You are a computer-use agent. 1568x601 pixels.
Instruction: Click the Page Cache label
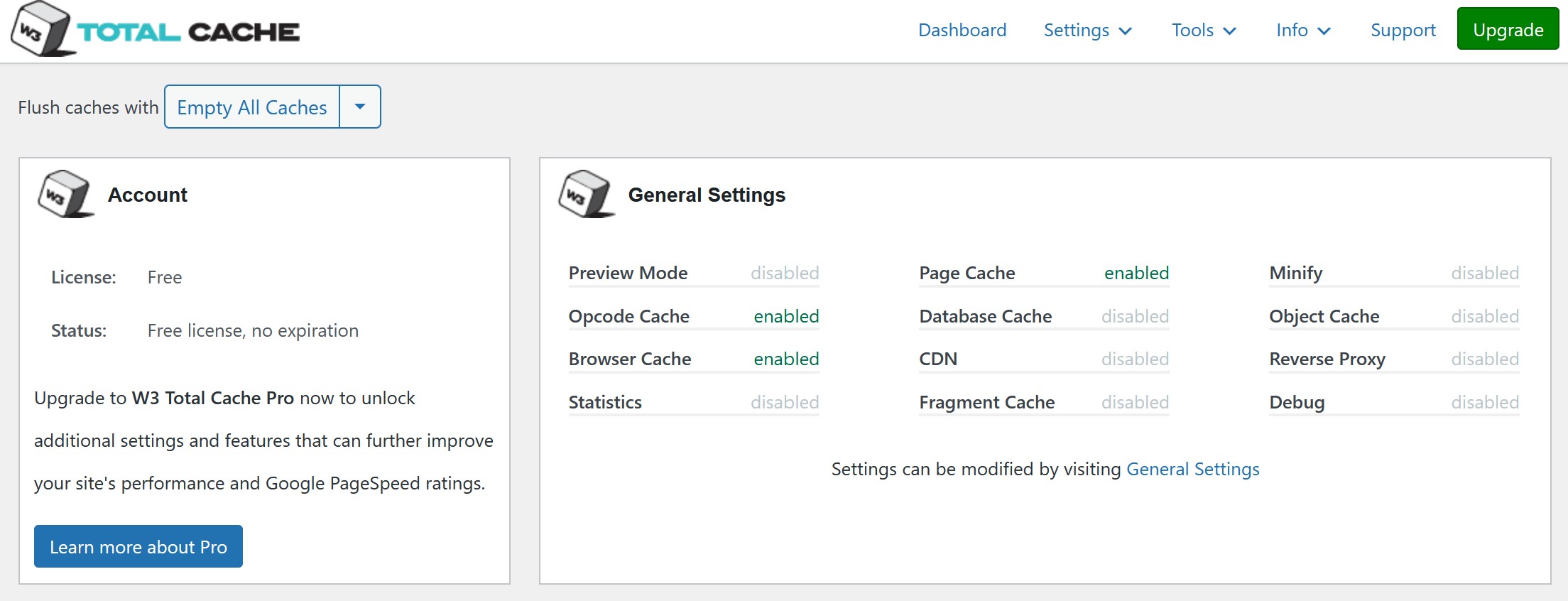tap(967, 273)
